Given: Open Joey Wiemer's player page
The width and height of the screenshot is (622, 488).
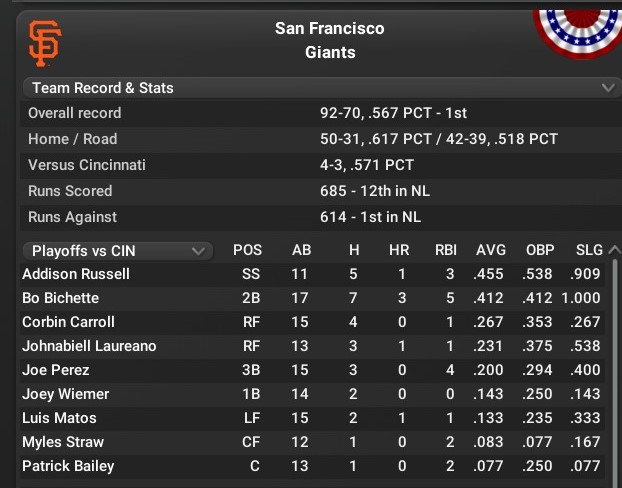Looking at the screenshot, I should tap(66, 394).
